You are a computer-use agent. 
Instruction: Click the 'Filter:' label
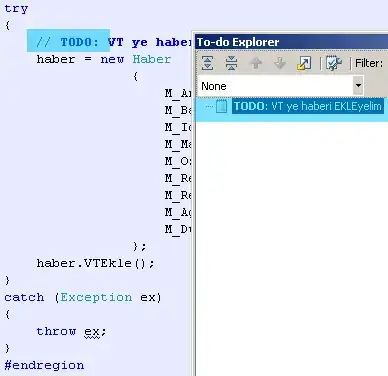point(369,63)
